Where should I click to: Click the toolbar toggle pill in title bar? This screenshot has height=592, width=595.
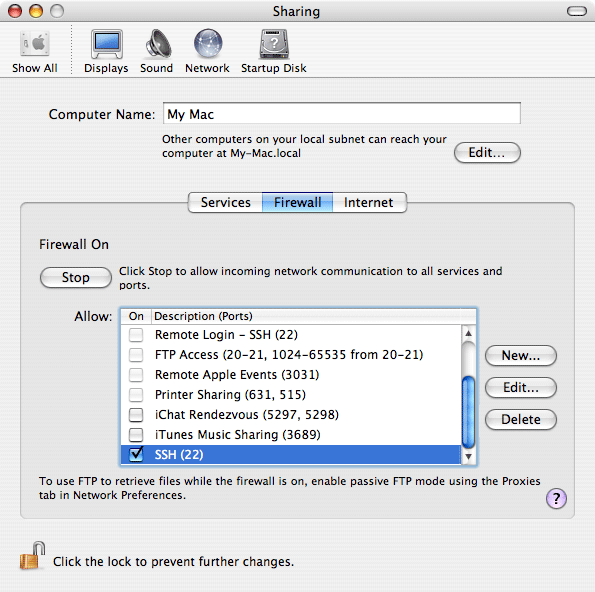coord(577,11)
